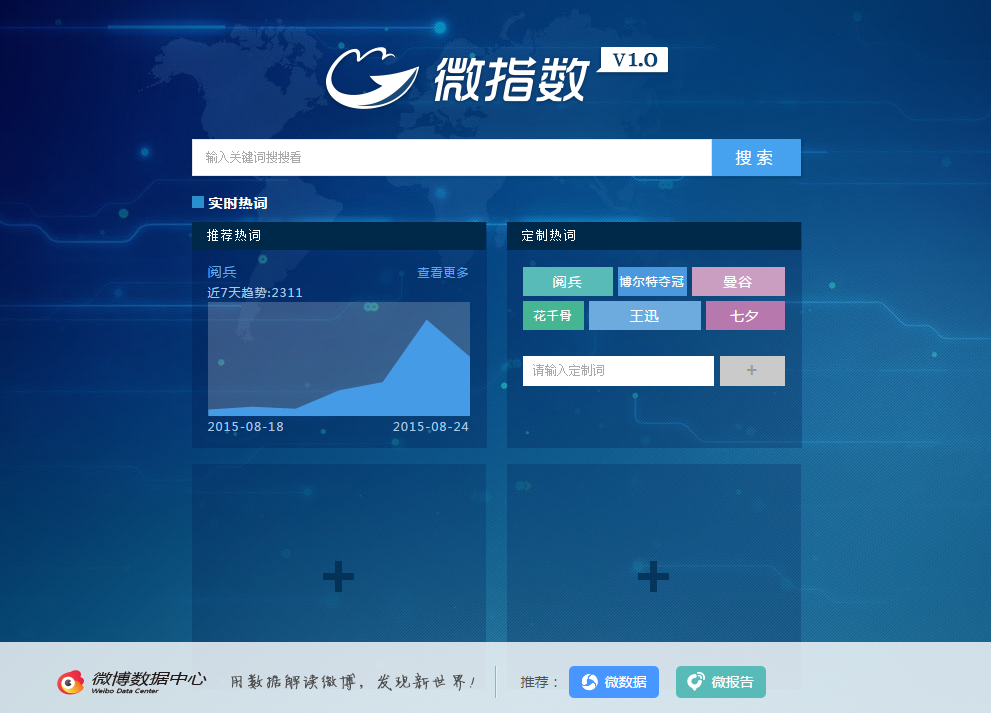
Task: Select the 花千骨 tag
Action: [x=553, y=315]
